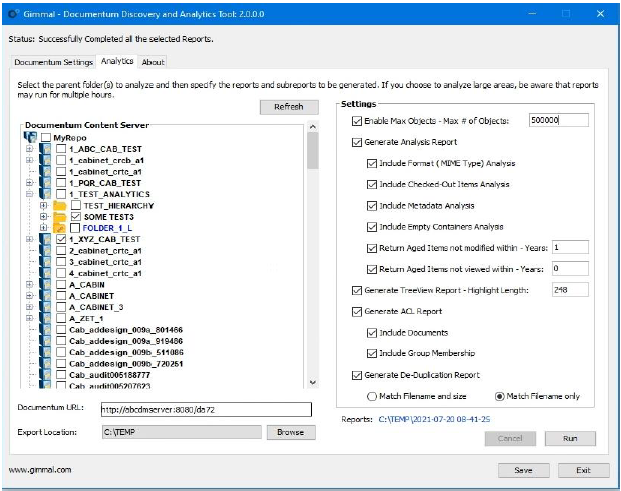Click the SOME TEST3 folder icon

[59, 216]
